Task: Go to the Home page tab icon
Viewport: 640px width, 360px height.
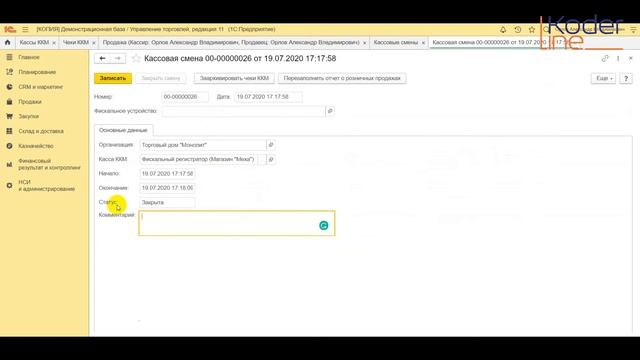Action: pyautogui.click(x=7, y=42)
